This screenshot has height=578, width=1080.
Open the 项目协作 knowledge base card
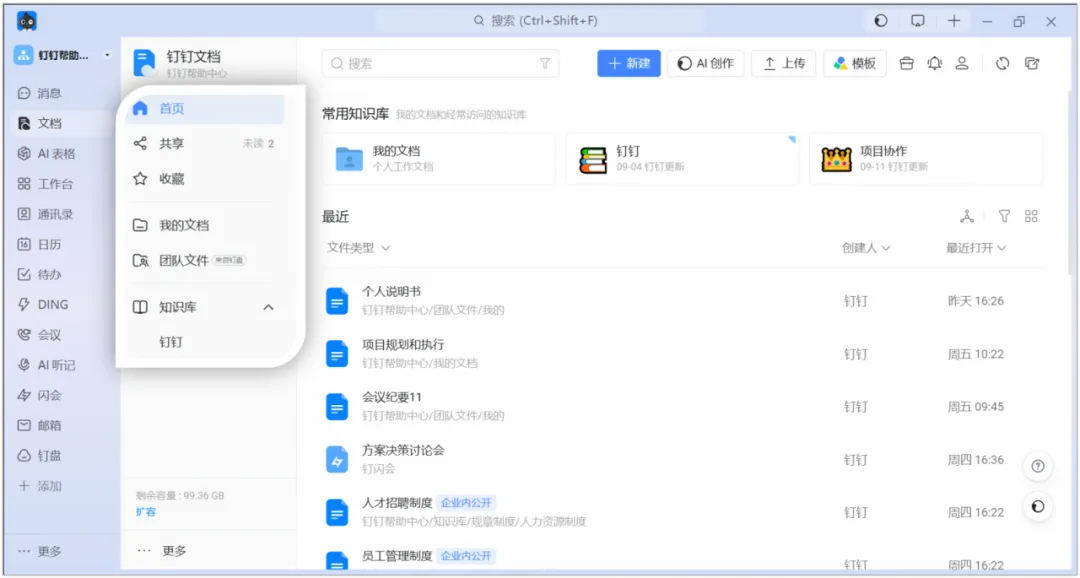point(926,159)
